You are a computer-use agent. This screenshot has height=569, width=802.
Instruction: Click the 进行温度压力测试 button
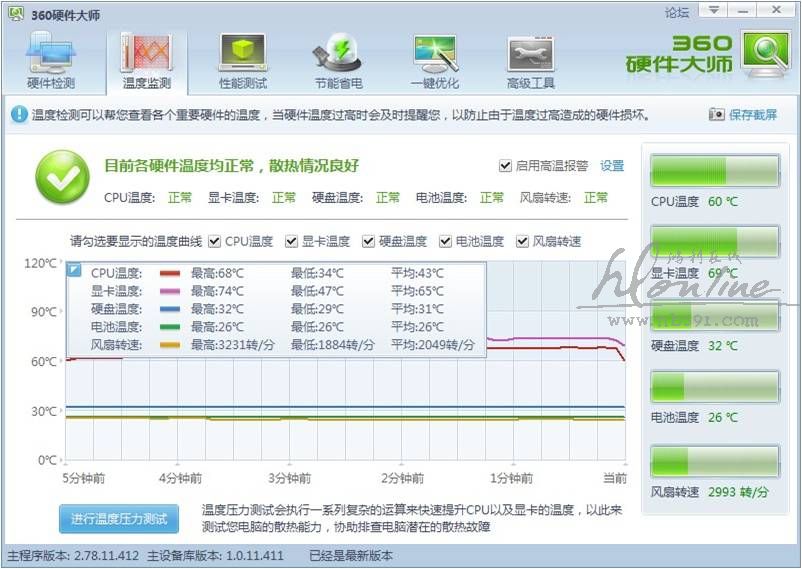[119, 519]
